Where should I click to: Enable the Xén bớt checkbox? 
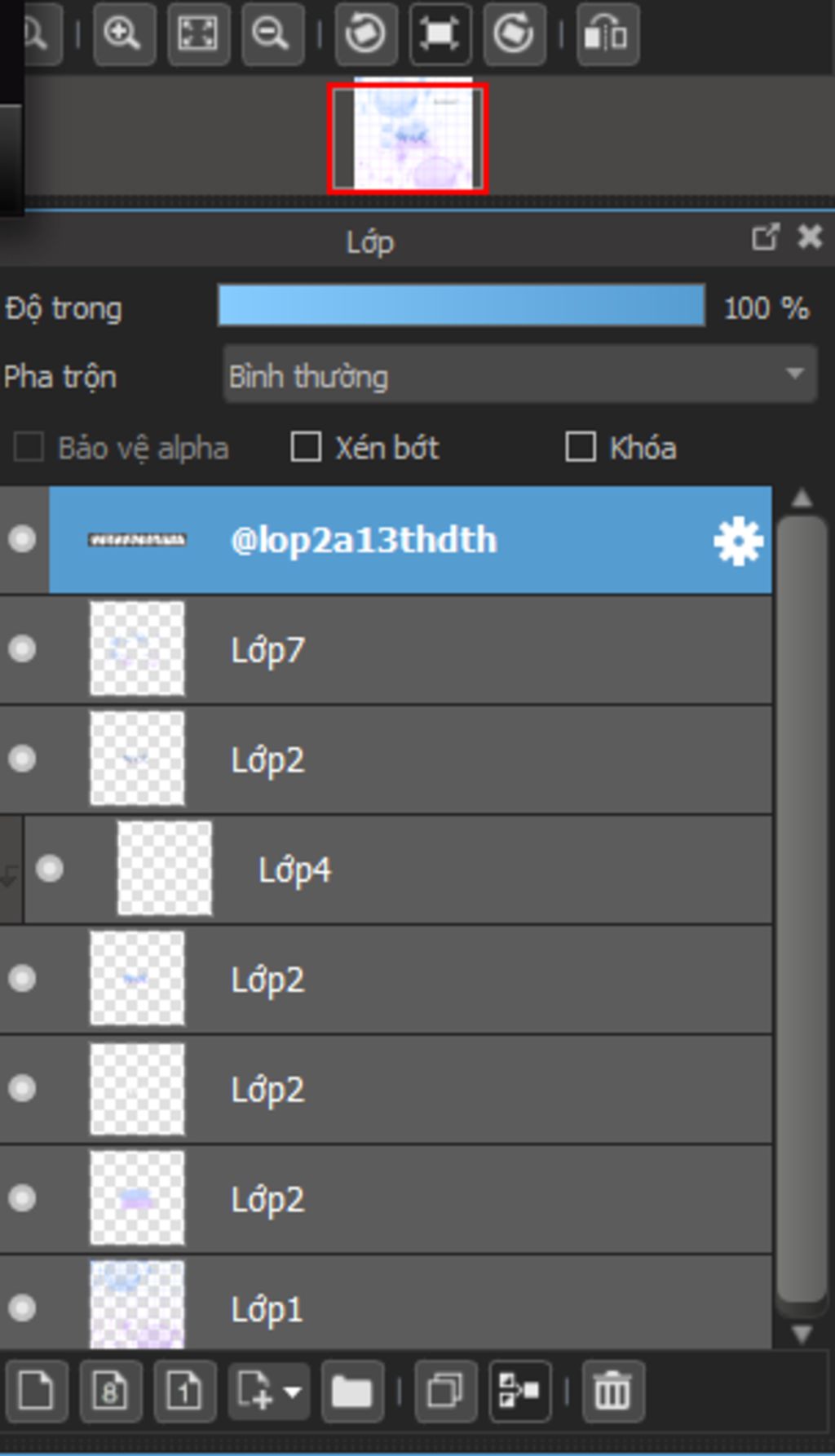tap(306, 447)
